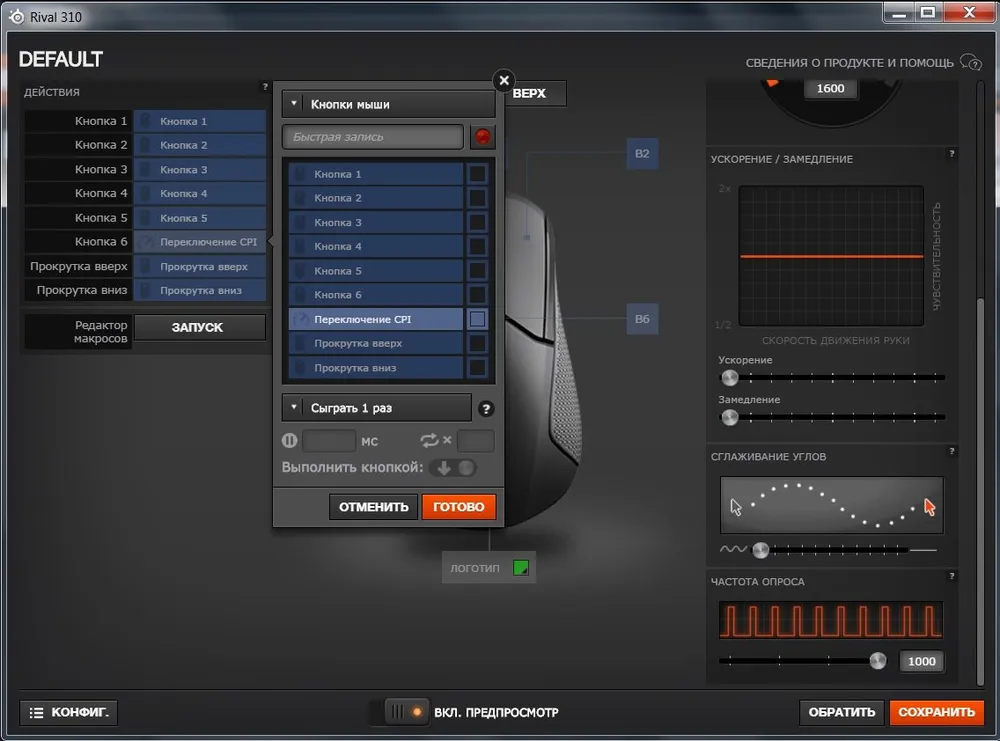The width and height of the screenshot is (1000, 741).
Task: Click the Быстрая запись input field
Action: [x=373, y=137]
